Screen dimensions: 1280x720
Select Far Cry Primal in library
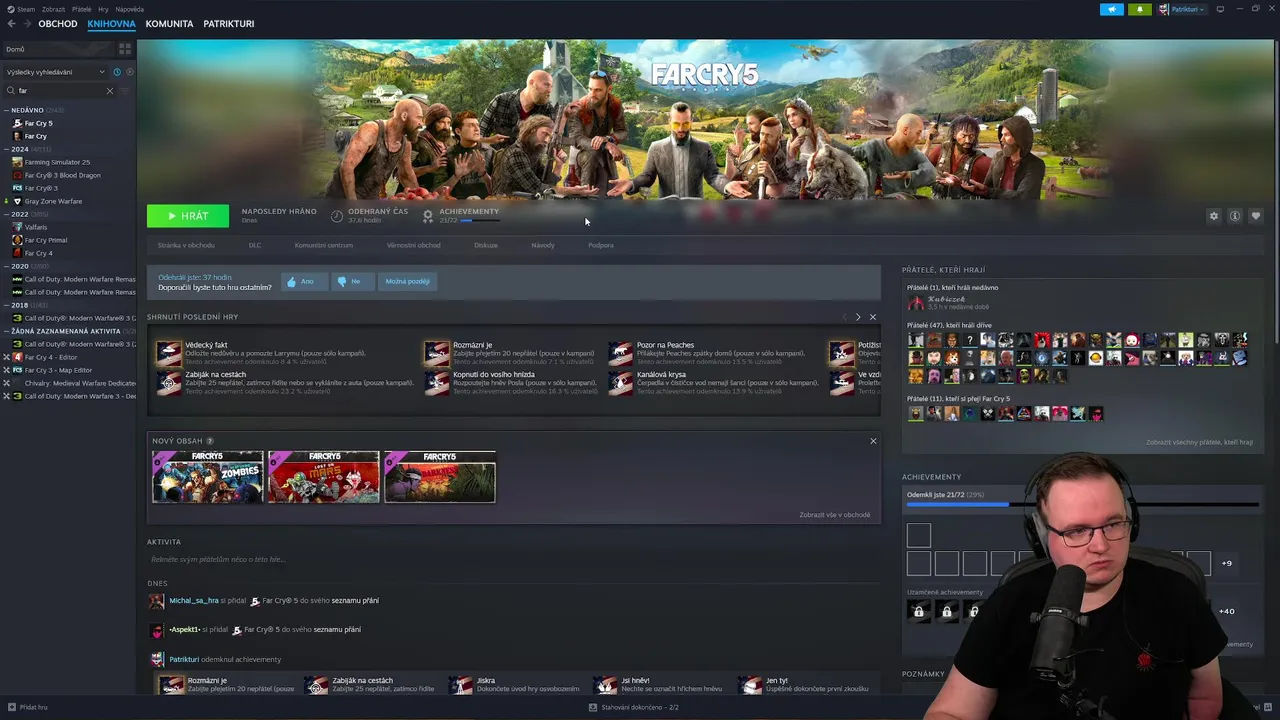point(46,240)
